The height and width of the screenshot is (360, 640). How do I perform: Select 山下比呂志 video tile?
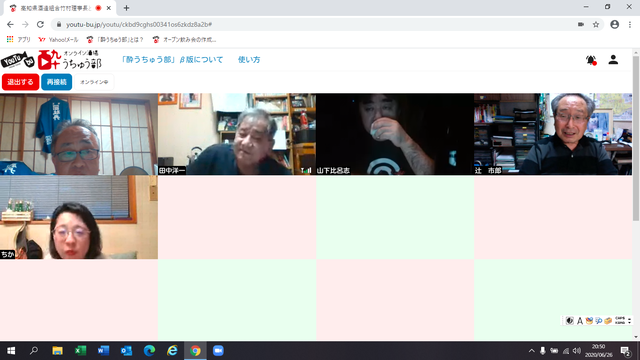coord(395,134)
